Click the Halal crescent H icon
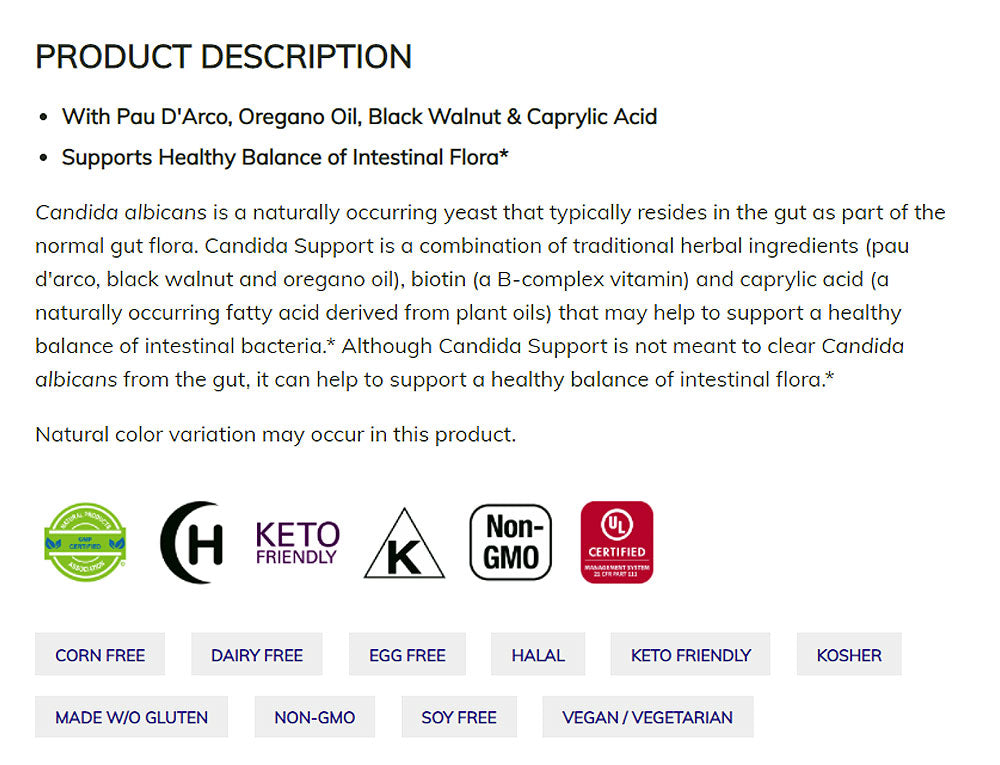Image resolution: width=1000 pixels, height=765 pixels. (191, 543)
